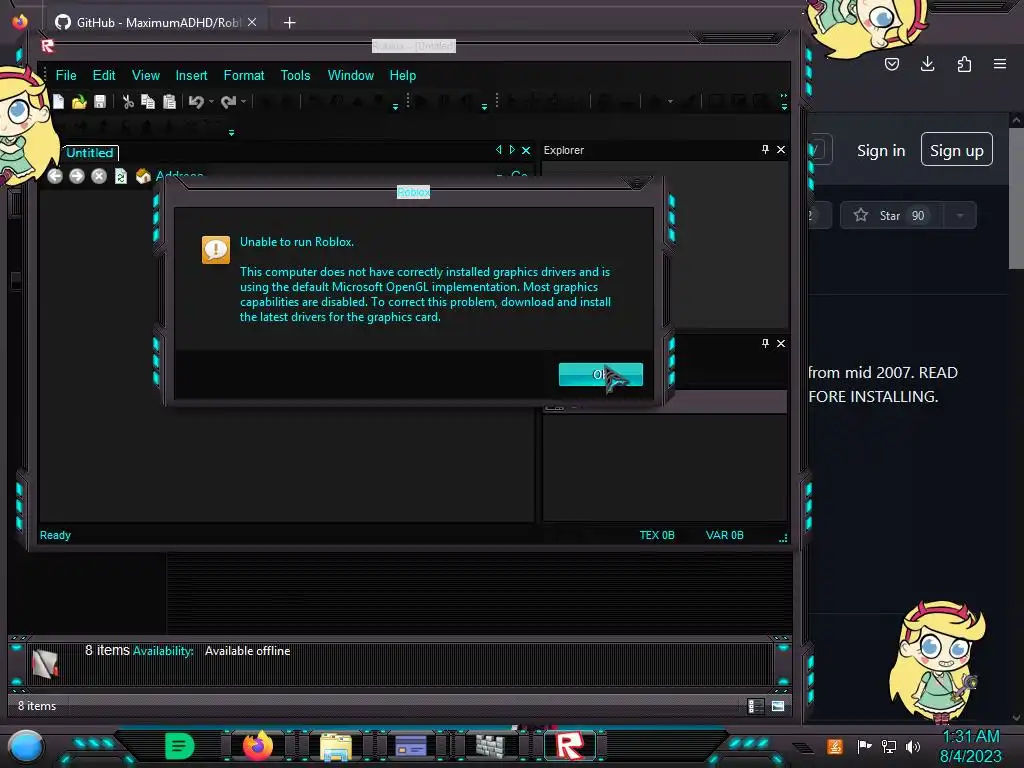Open toolbar options after the Redo group

(x=395, y=106)
